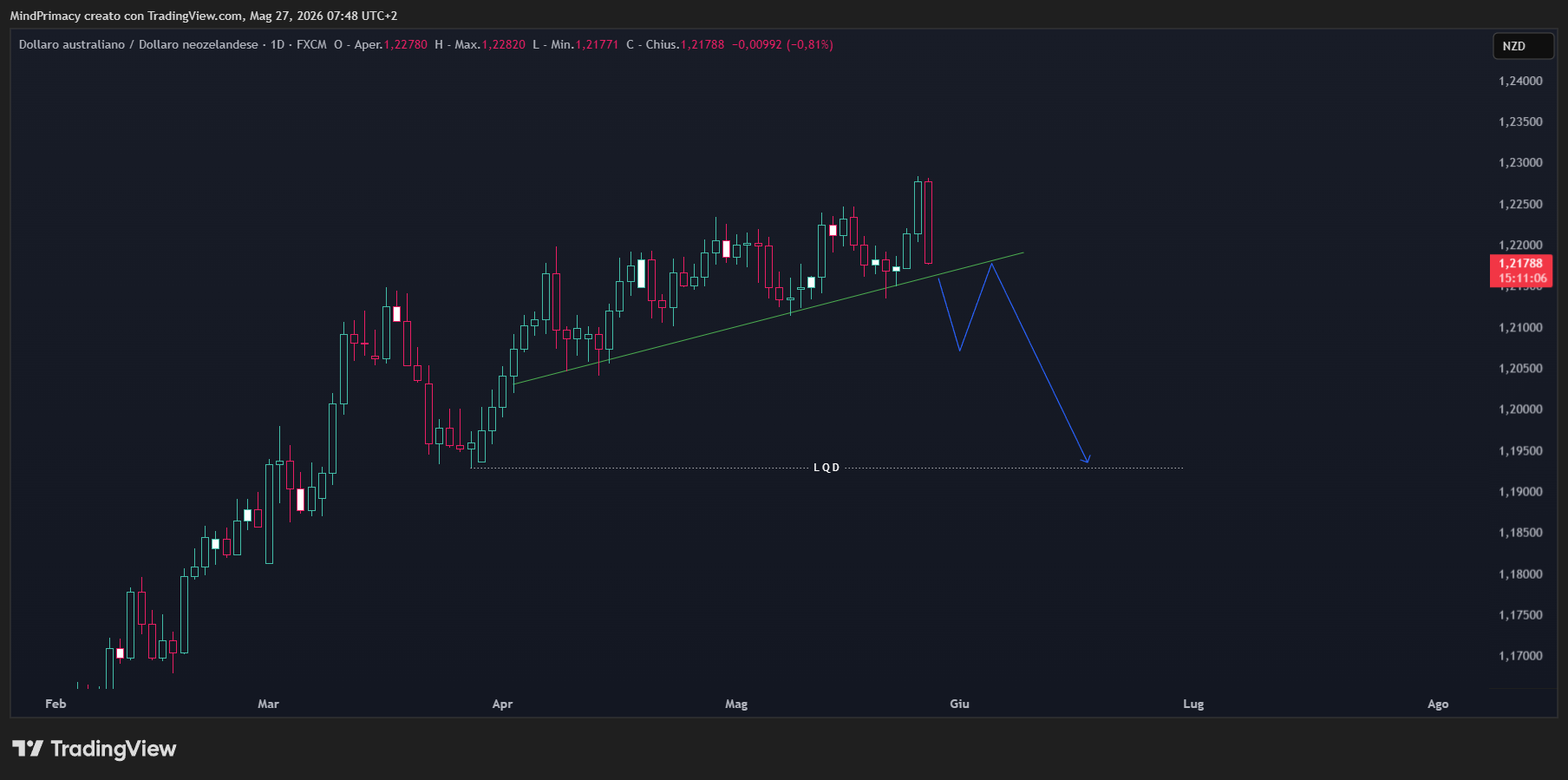The width and height of the screenshot is (1568, 780).
Task: Click the Giu label on time axis
Action: click(x=959, y=704)
